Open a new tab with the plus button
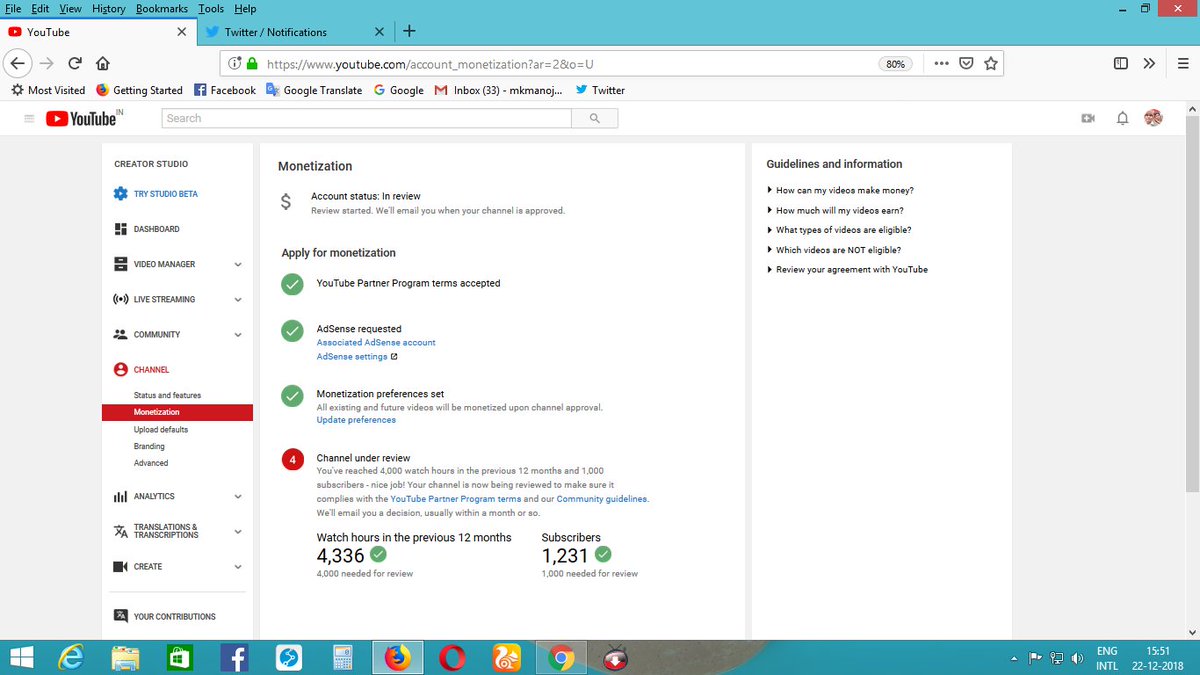 tap(409, 31)
